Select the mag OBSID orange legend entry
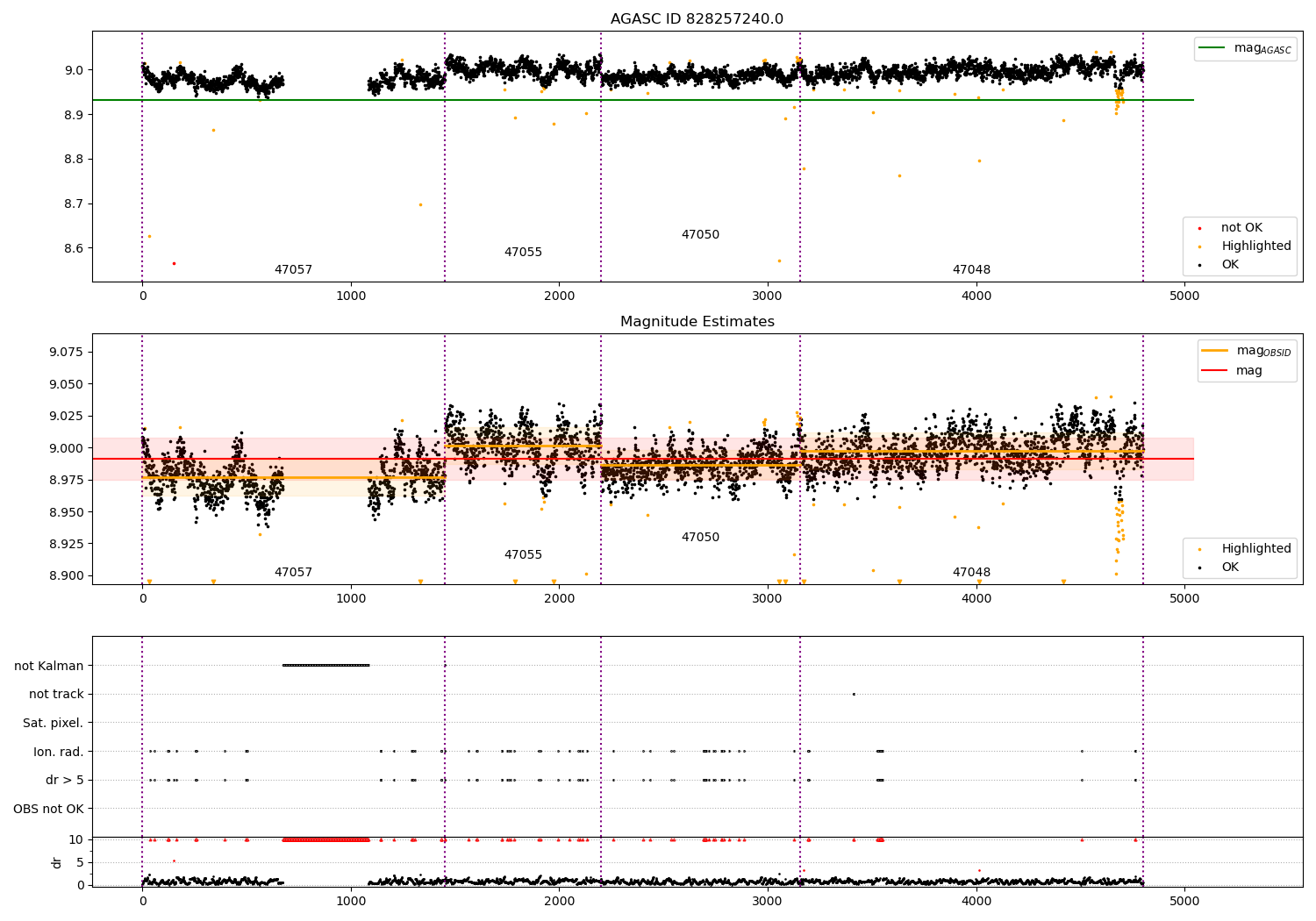Image resolution: width=1316 pixels, height=921 pixels. pos(1247,351)
